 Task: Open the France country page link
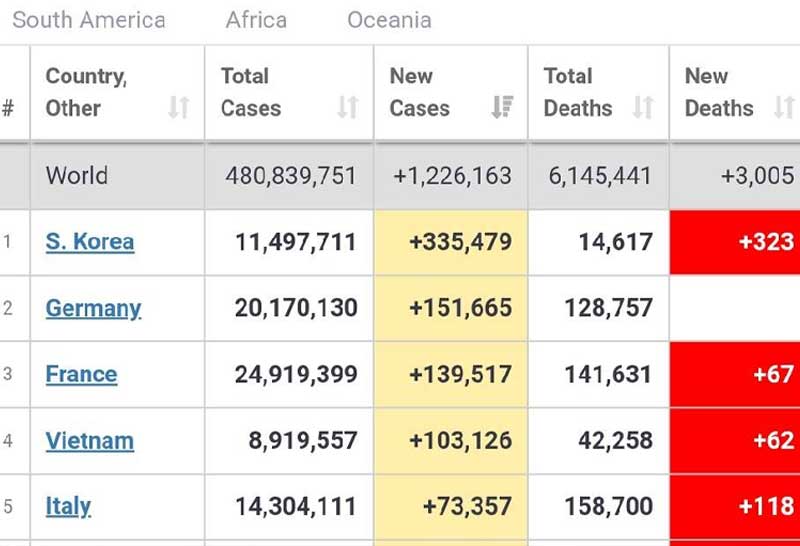coord(81,375)
